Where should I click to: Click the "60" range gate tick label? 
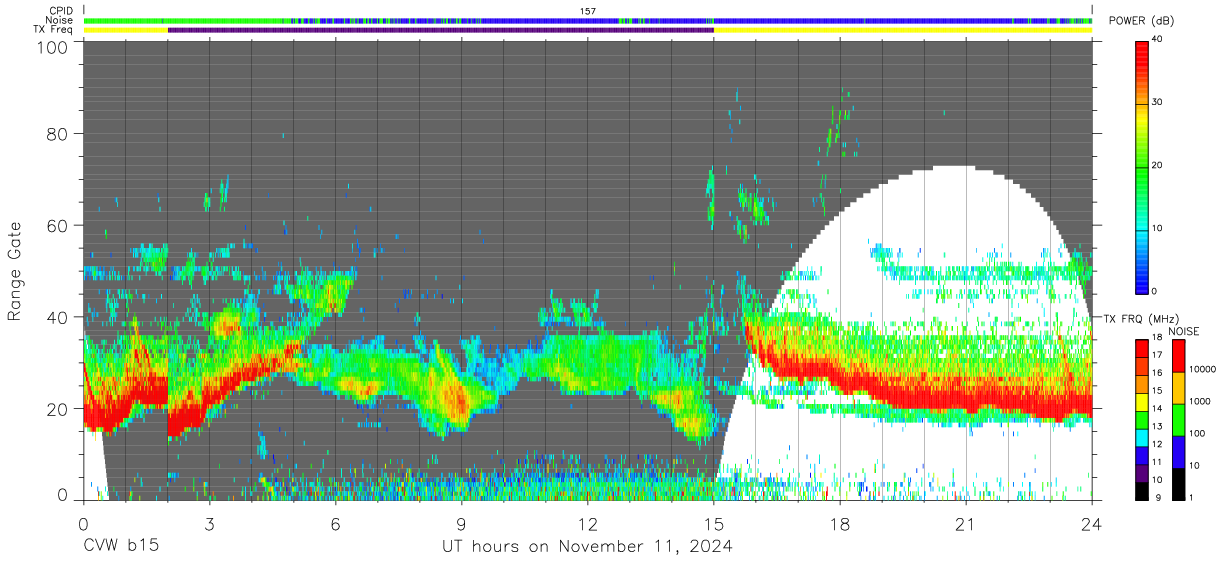(x=57, y=225)
